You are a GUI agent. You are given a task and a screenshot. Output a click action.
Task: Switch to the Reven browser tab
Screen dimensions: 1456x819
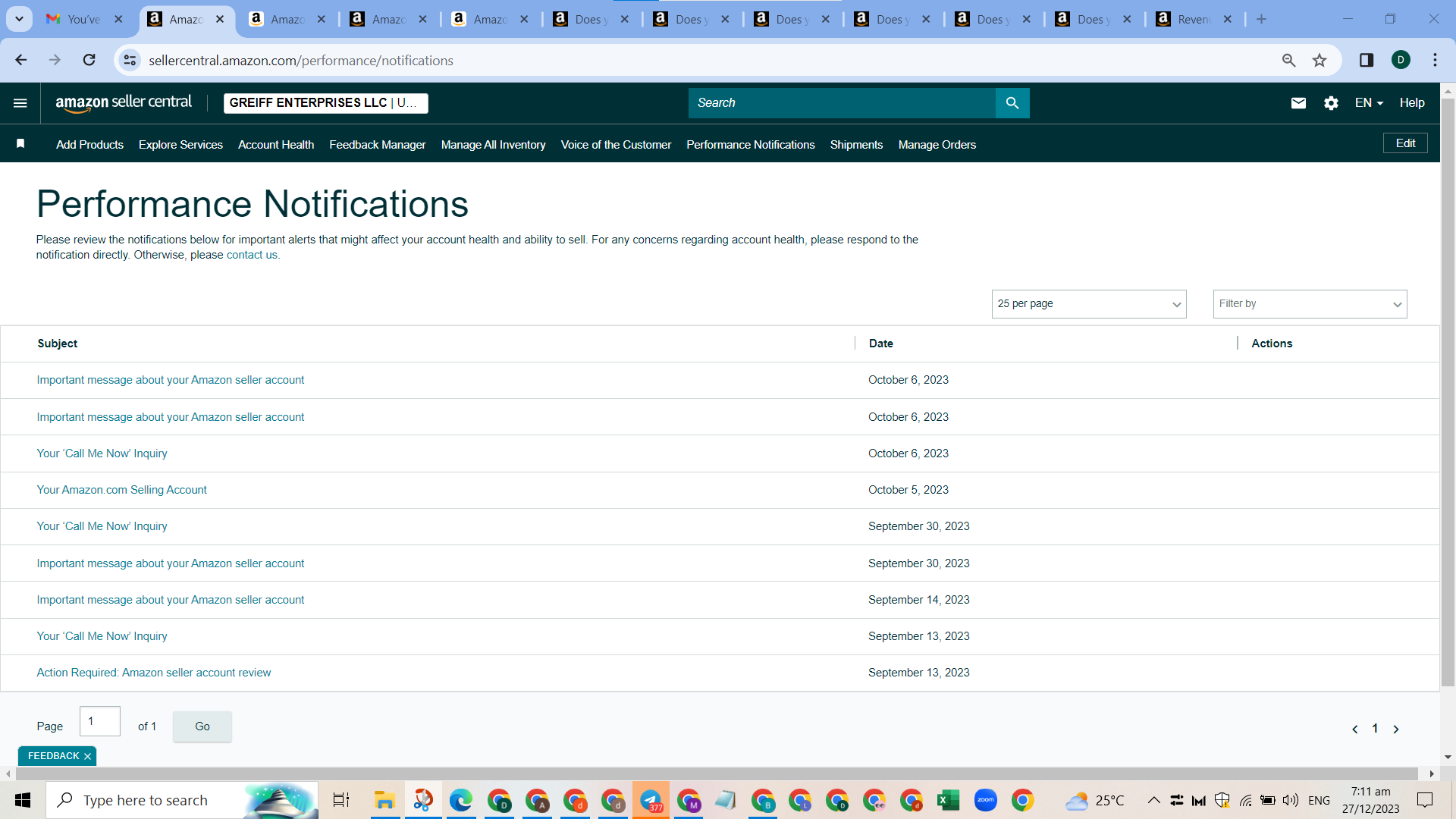(x=1194, y=20)
